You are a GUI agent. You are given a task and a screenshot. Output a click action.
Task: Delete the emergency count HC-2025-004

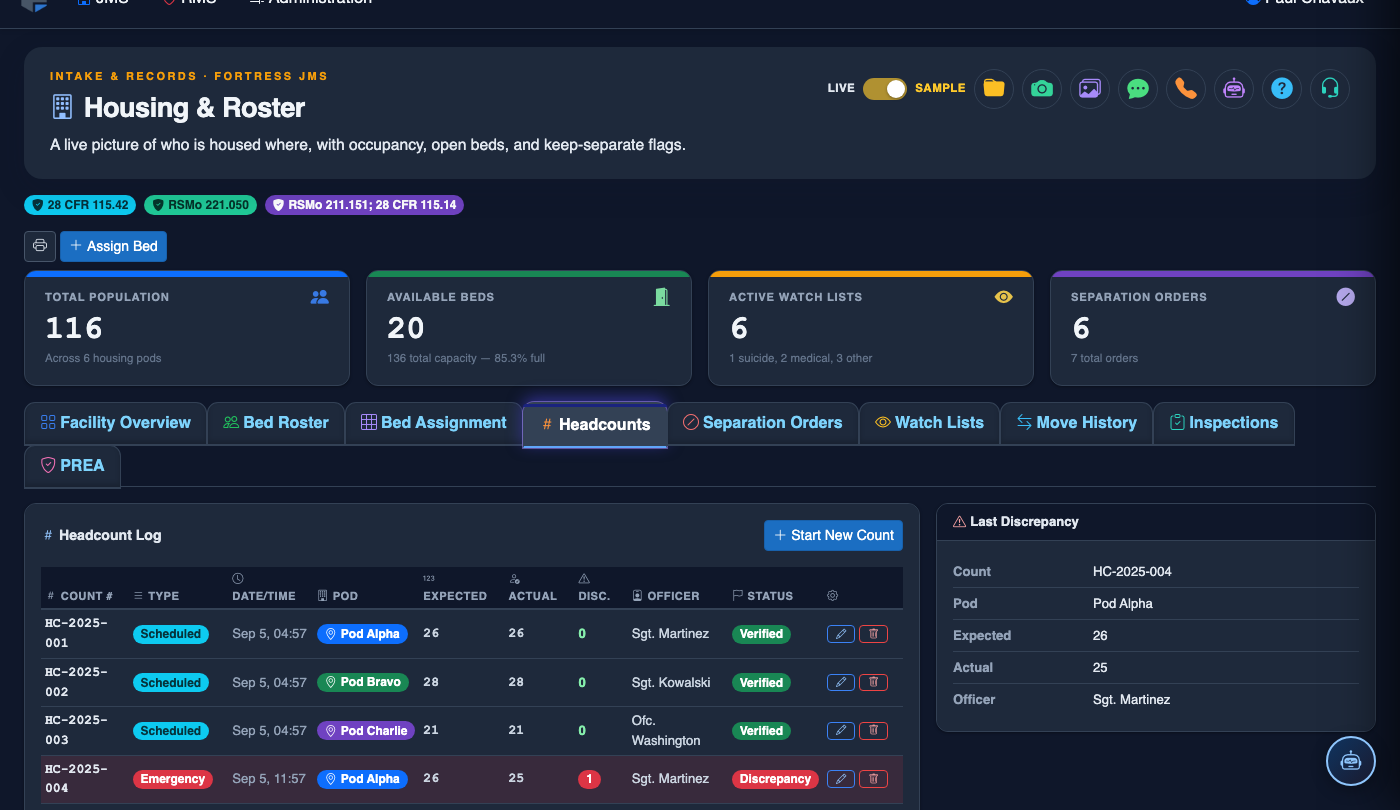tap(874, 779)
